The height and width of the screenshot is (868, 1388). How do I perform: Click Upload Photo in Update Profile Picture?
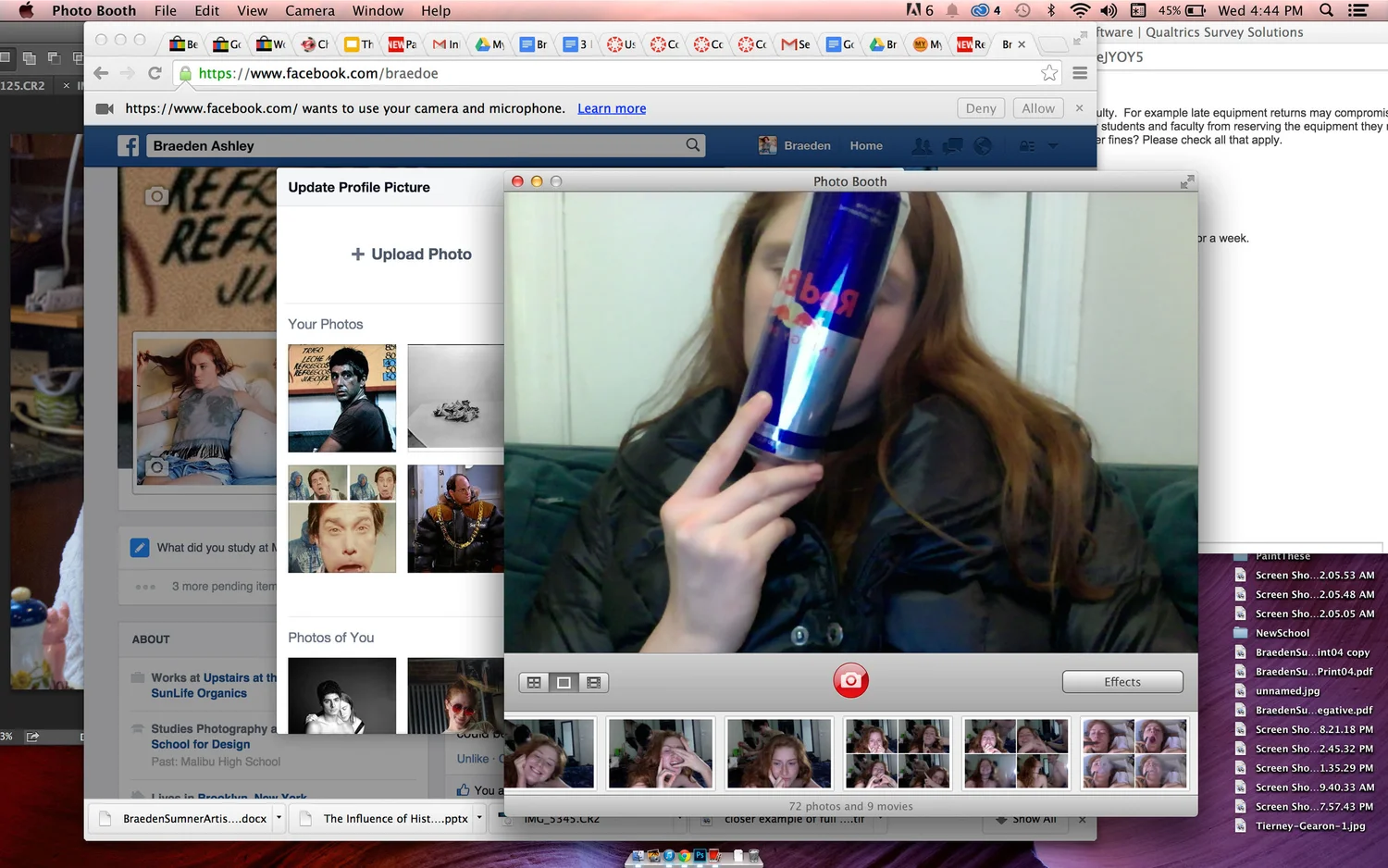(x=412, y=254)
